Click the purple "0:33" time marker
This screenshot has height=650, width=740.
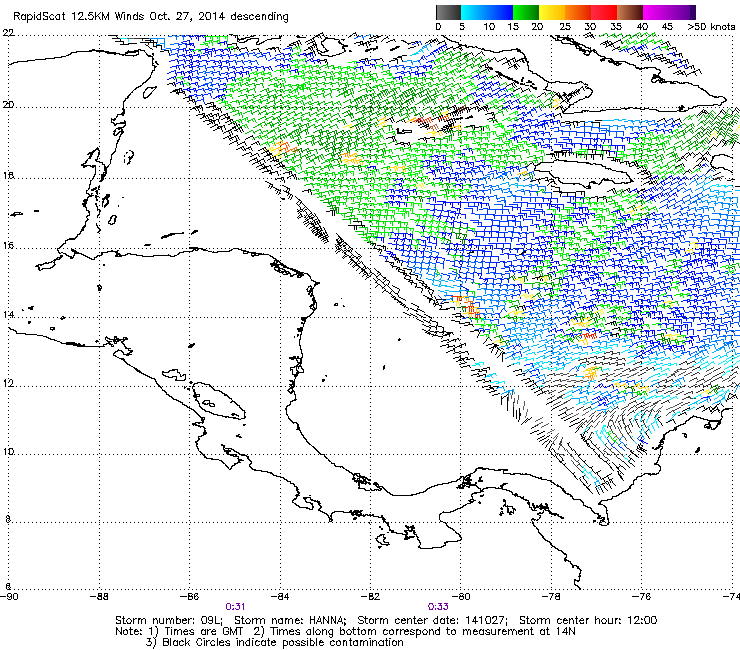[x=438, y=607]
